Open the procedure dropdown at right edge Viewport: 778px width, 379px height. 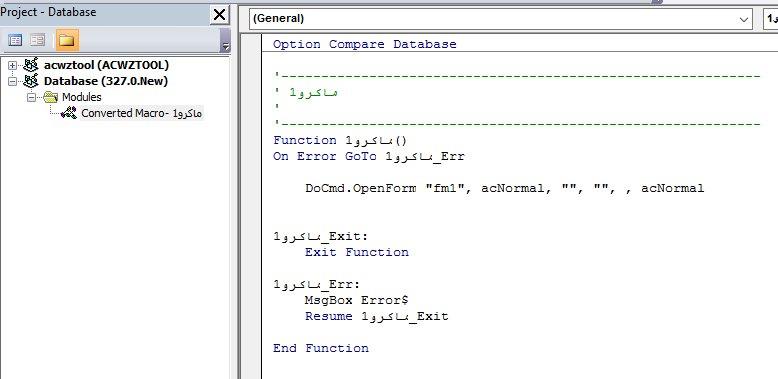pyautogui.click(x=771, y=19)
